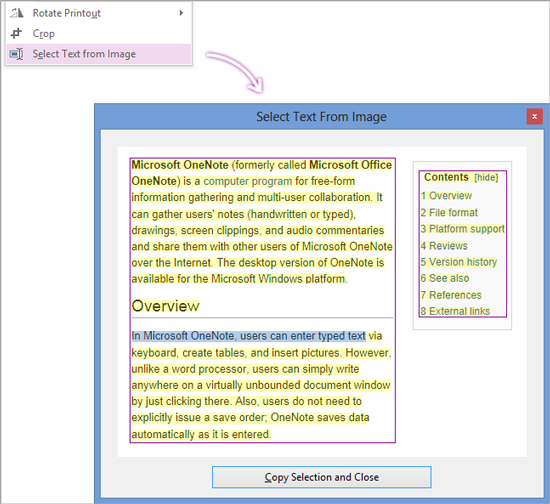Open the 4 Reviews contents link

click(444, 246)
